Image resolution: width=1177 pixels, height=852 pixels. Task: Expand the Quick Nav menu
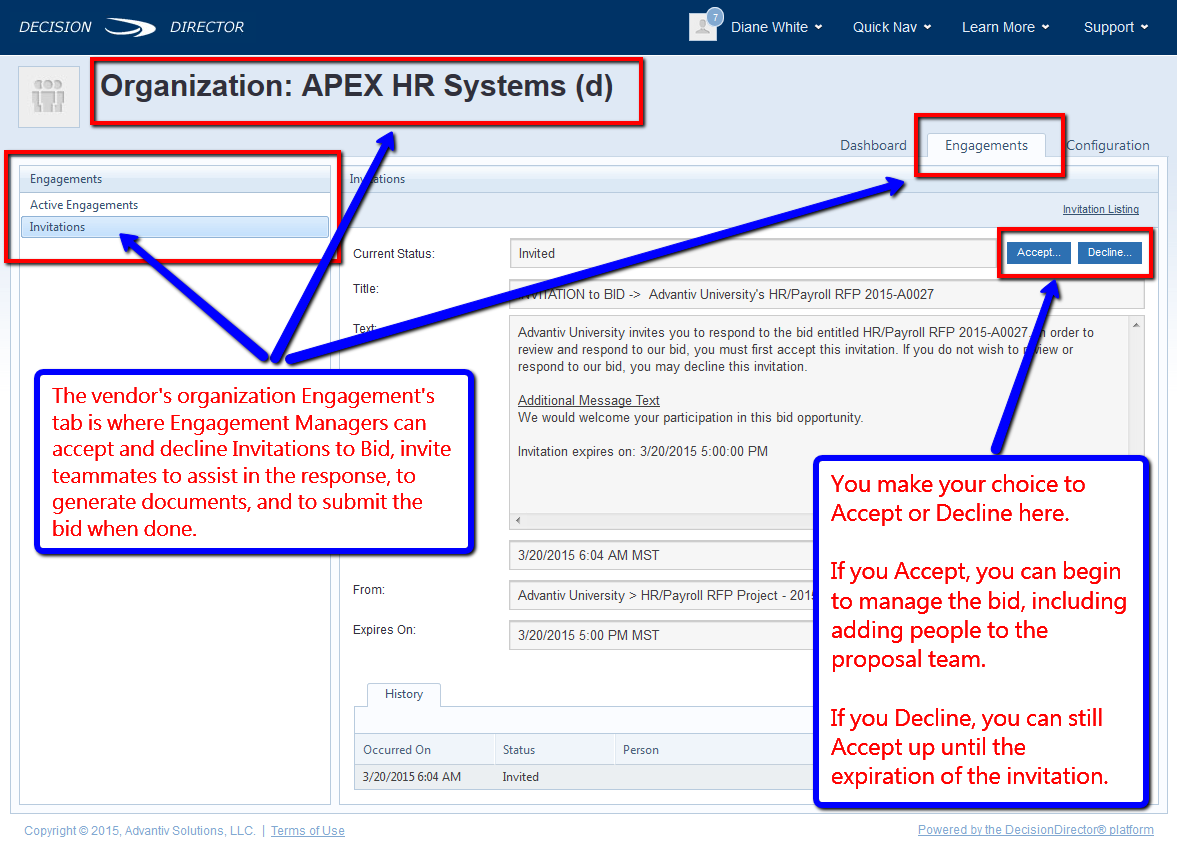892,27
